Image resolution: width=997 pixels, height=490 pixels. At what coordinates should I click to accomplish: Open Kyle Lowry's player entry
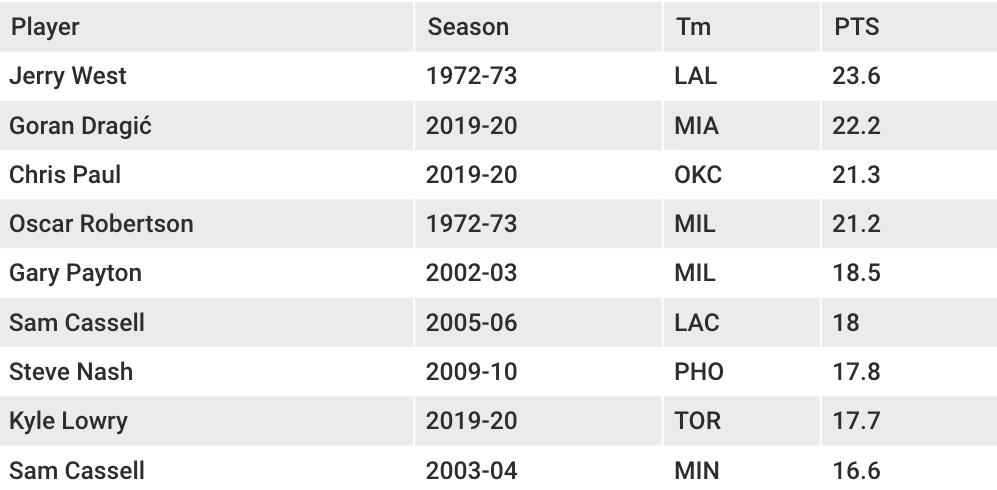68,421
